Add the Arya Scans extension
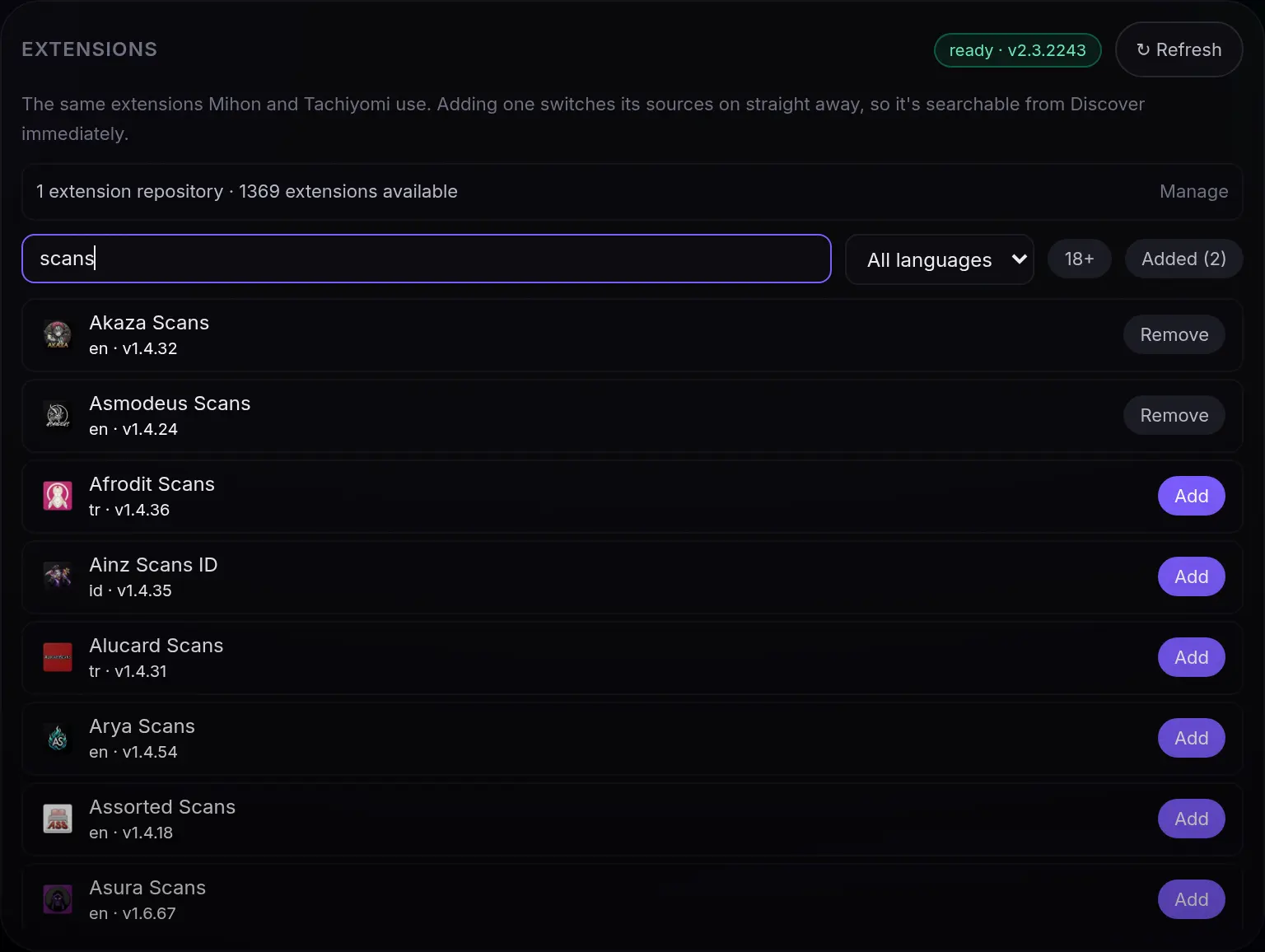The height and width of the screenshot is (952, 1265). [x=1192, y=738]
